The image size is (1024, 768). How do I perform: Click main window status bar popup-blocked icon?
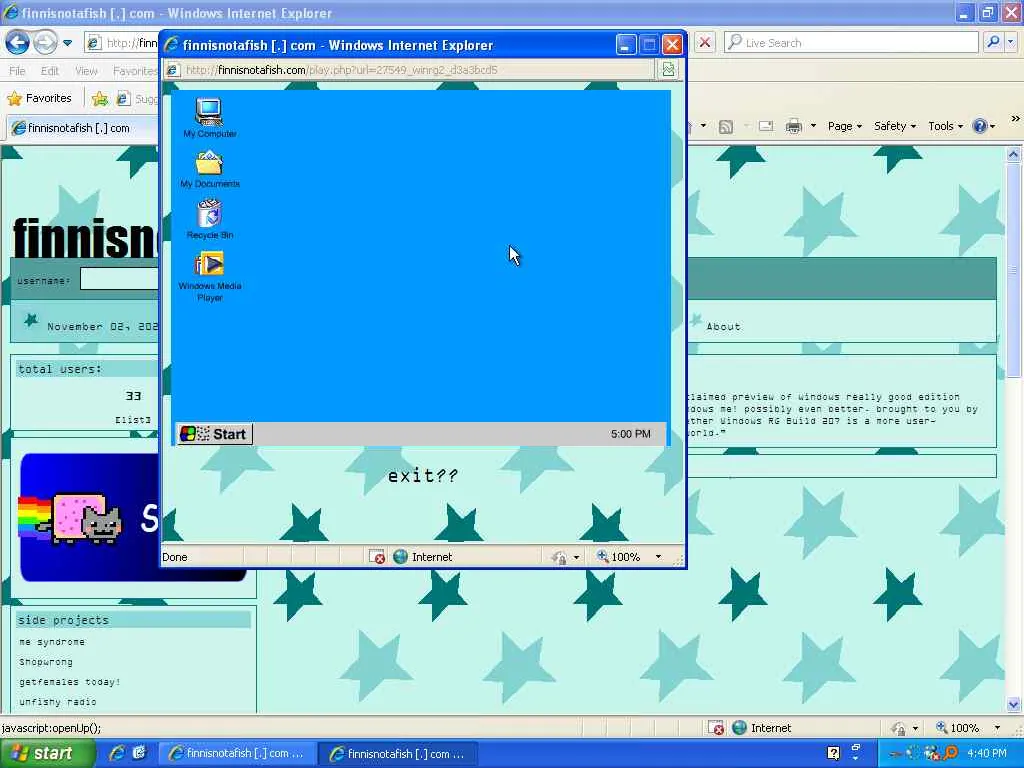tap(716, 728)
